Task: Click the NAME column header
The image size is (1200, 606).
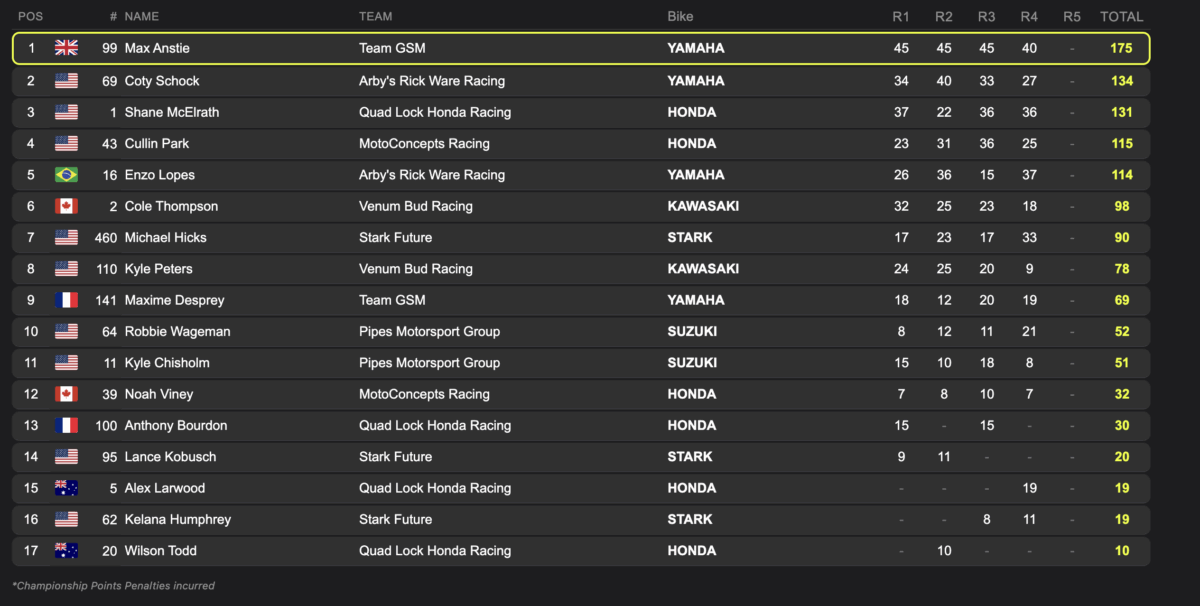Action: coord(141,17)
